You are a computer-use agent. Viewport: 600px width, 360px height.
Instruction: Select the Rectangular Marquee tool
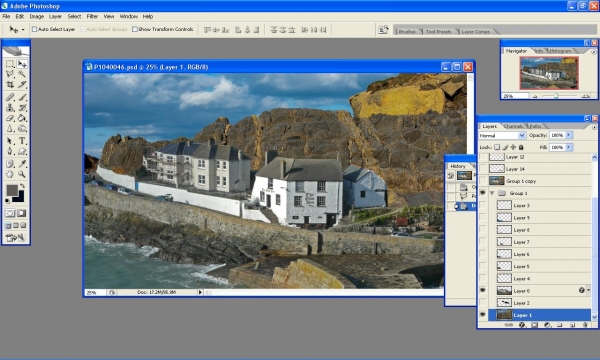point(10,64)
